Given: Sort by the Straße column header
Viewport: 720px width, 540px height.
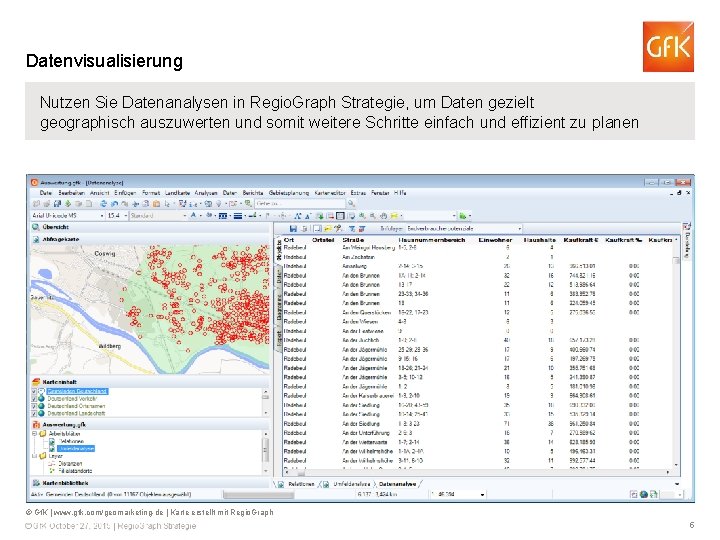Looking at the screenshot, I should click(353, 240).
